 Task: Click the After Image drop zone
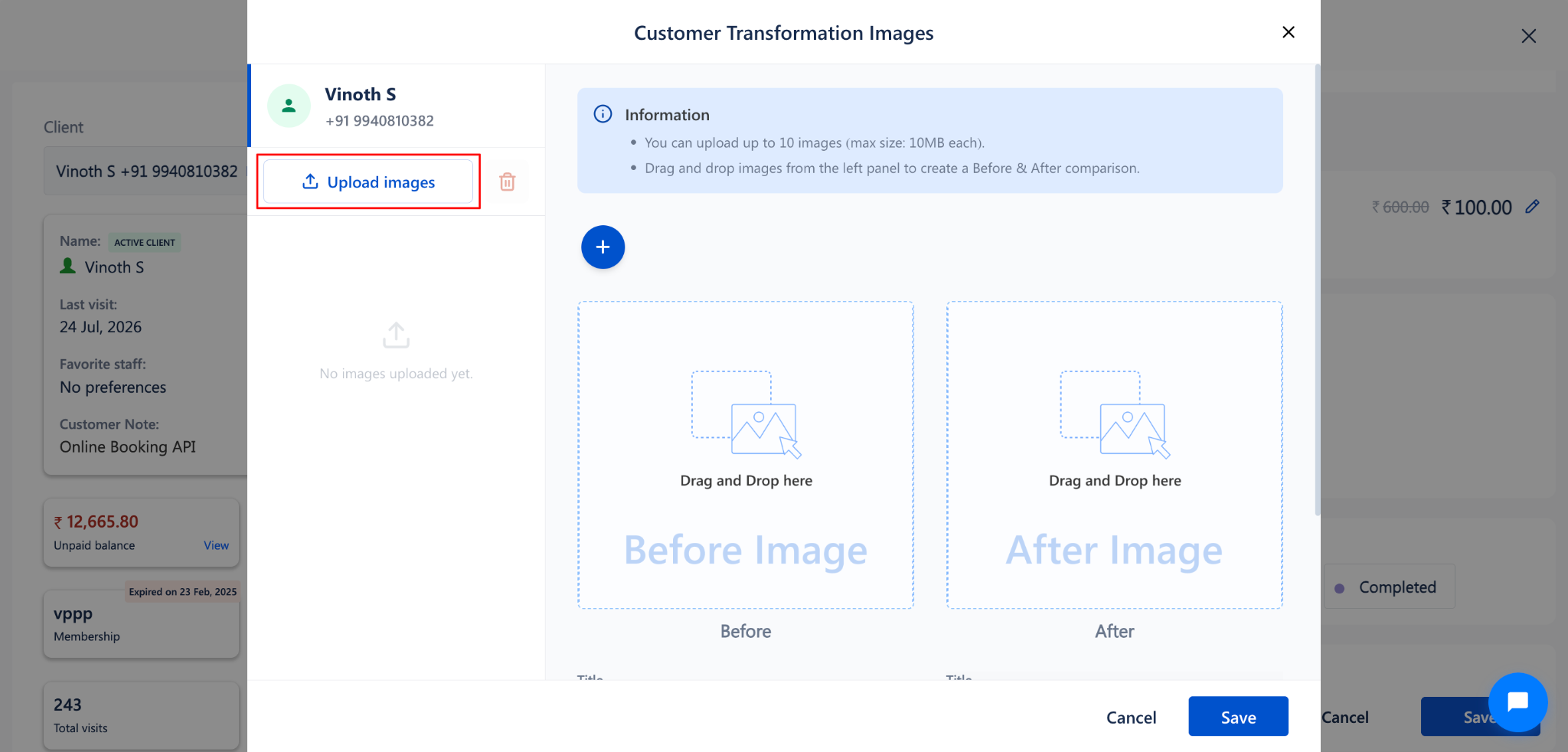pos(1114,455)
